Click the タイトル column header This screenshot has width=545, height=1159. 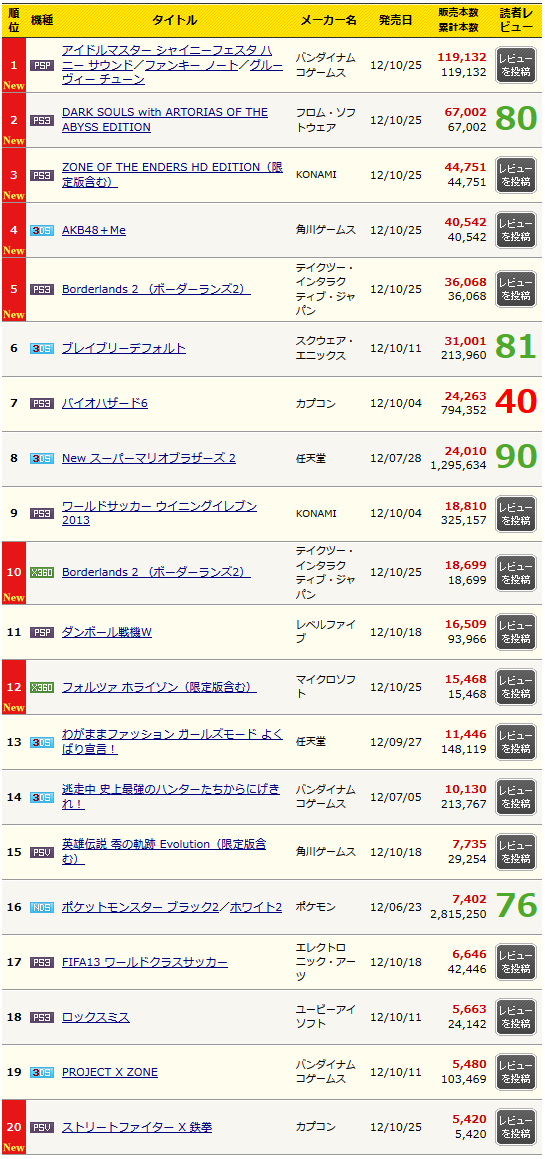tap(175, 20)
